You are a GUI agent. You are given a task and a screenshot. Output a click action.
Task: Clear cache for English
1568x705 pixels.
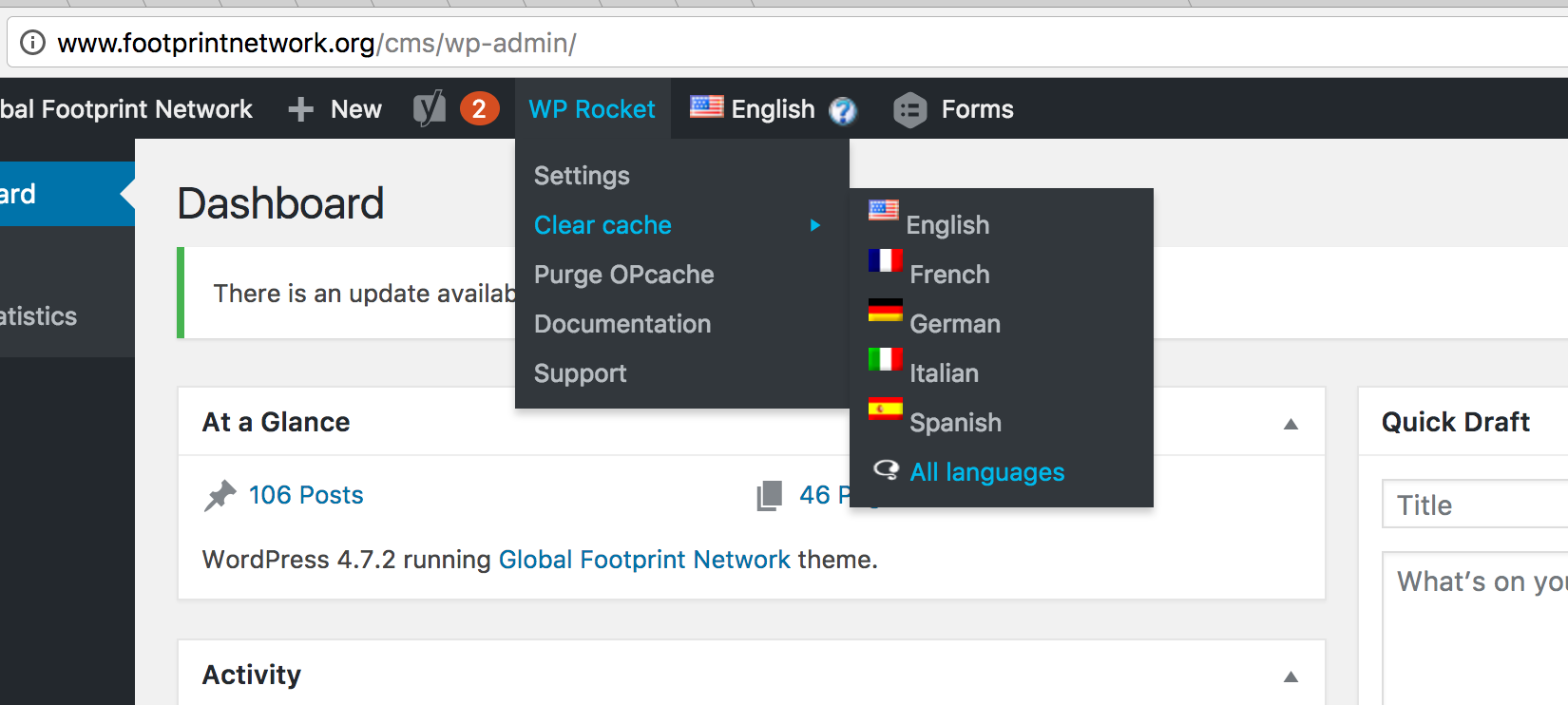(947, 225)
